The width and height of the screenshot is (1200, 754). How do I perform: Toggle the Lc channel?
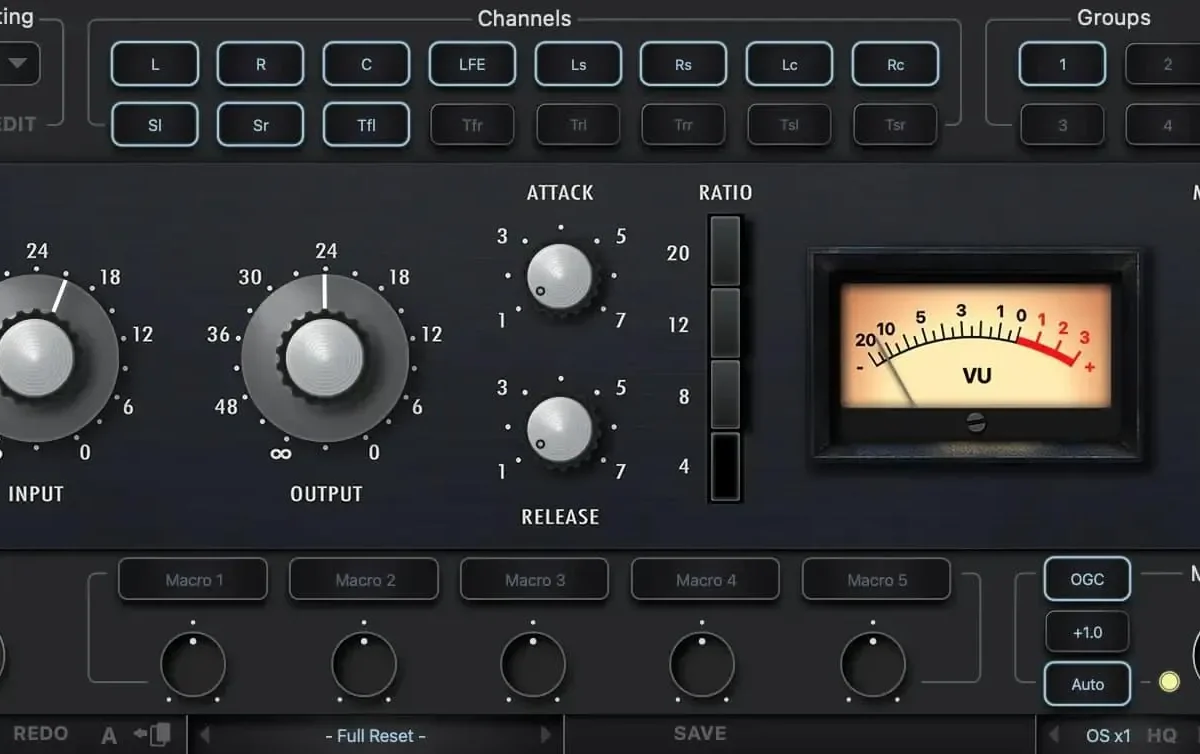pyautogui.click(x=789, y=64)
